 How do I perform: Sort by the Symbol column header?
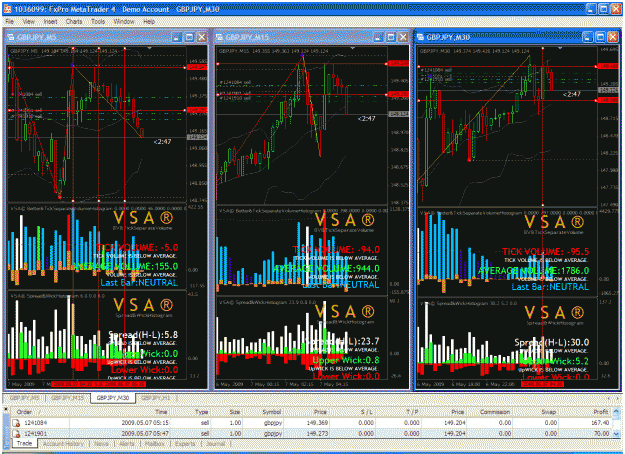tap(263, 412)
